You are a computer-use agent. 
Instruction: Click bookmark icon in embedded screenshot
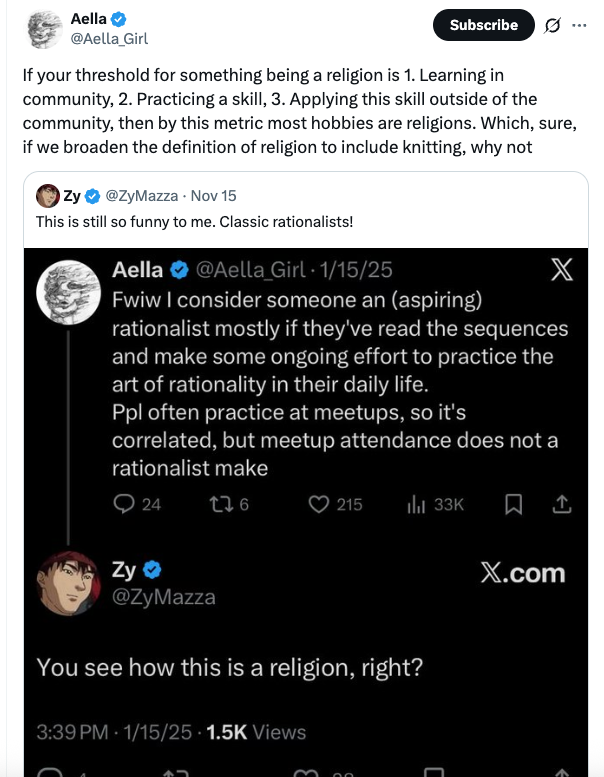[513, 504]
